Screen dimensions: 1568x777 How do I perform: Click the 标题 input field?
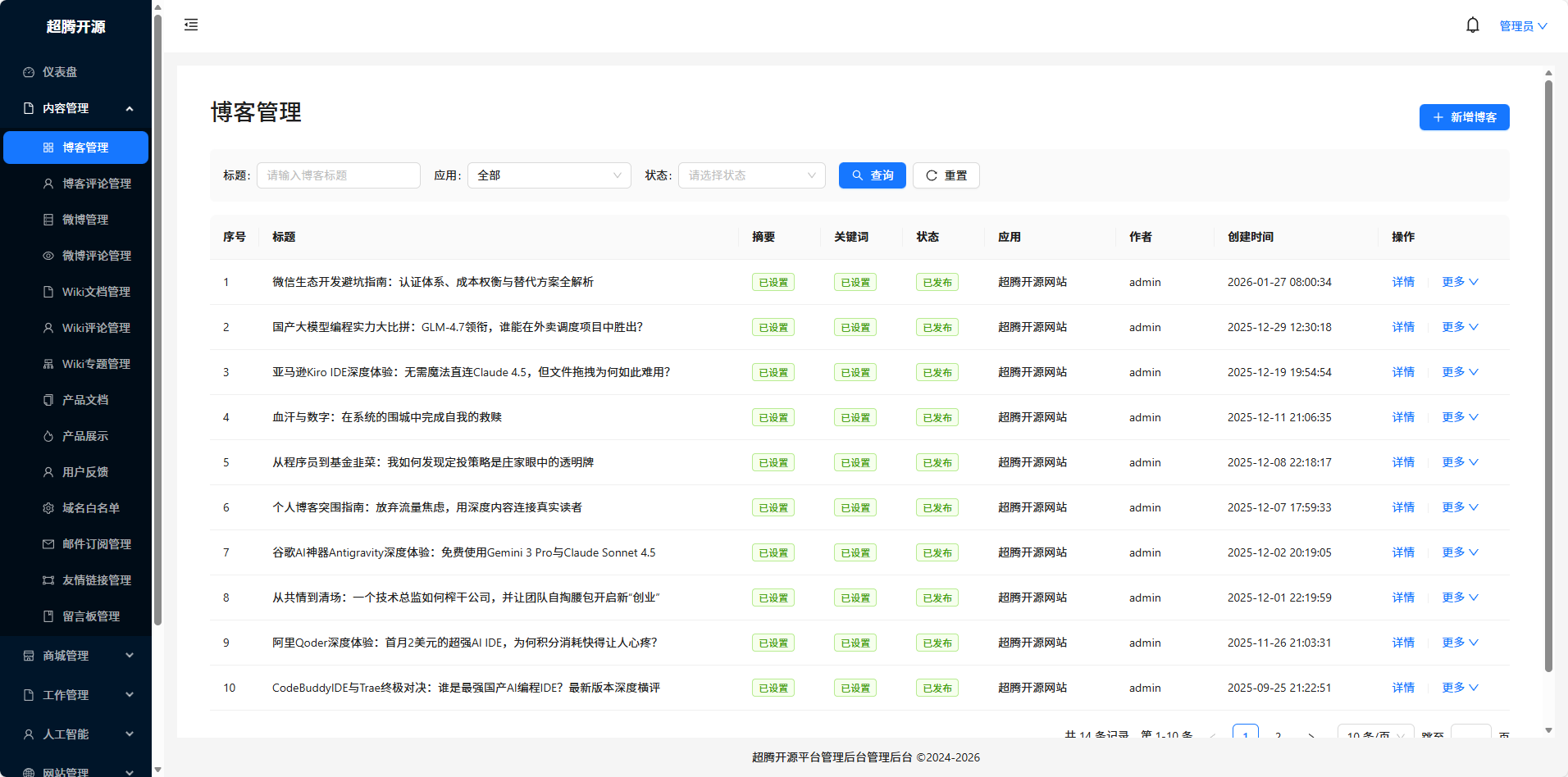(x=338, y=175)
